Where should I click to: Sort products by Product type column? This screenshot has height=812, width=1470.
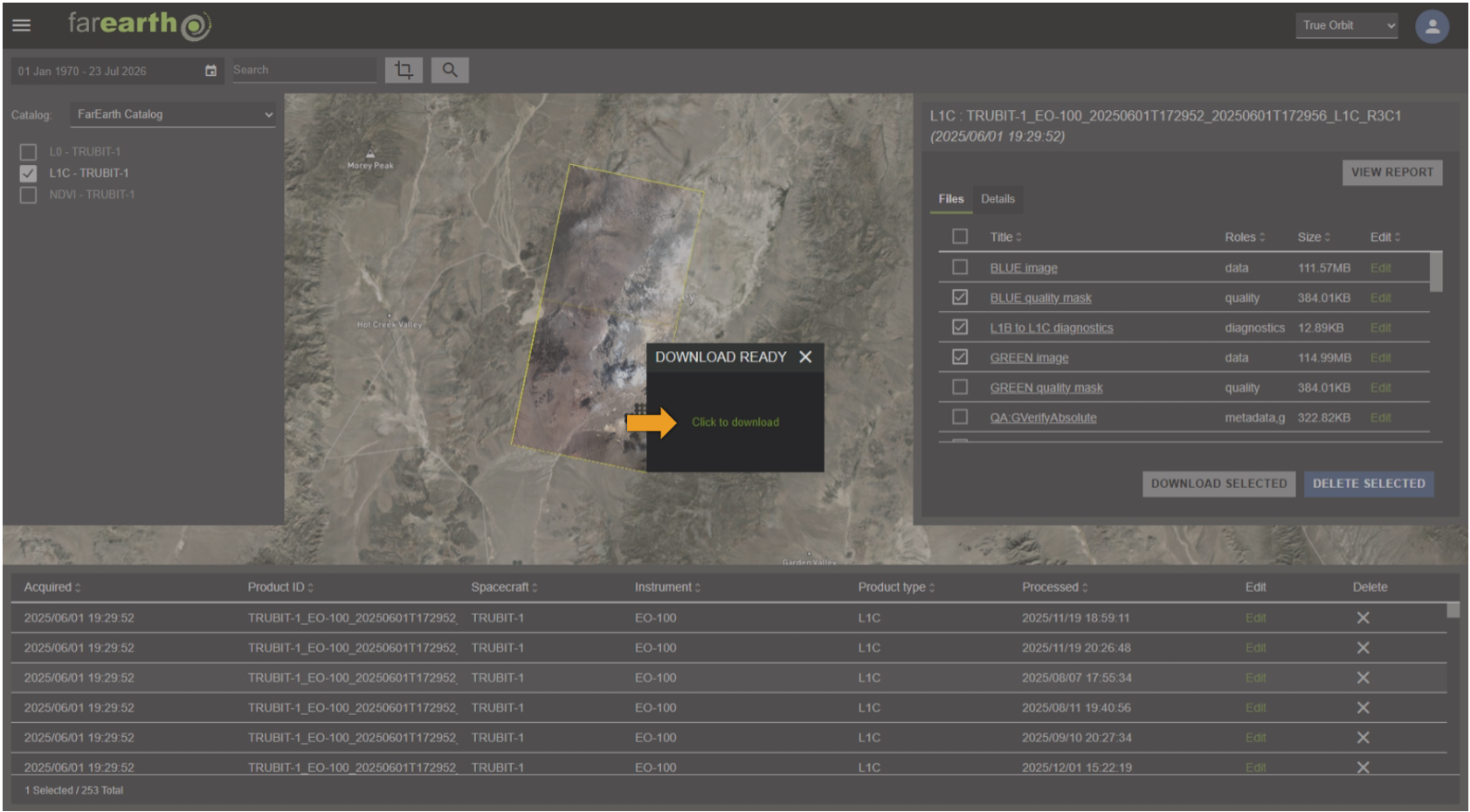(896, 588)
